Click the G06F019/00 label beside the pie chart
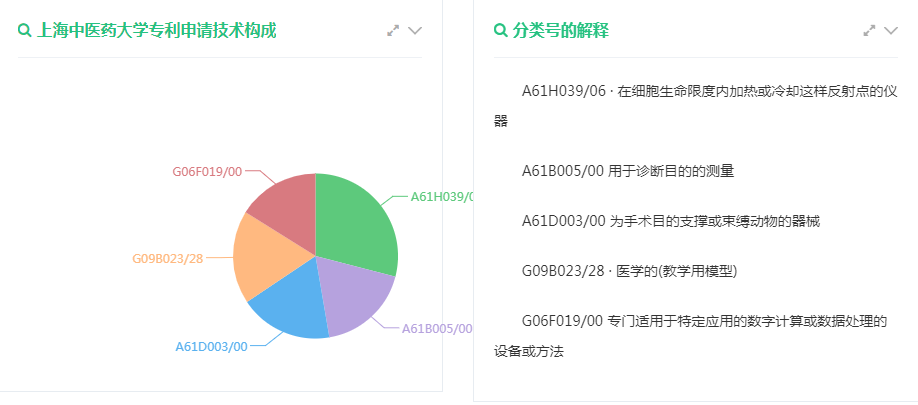This screenshot has width=918, height=405. click(x=207, y=171)
